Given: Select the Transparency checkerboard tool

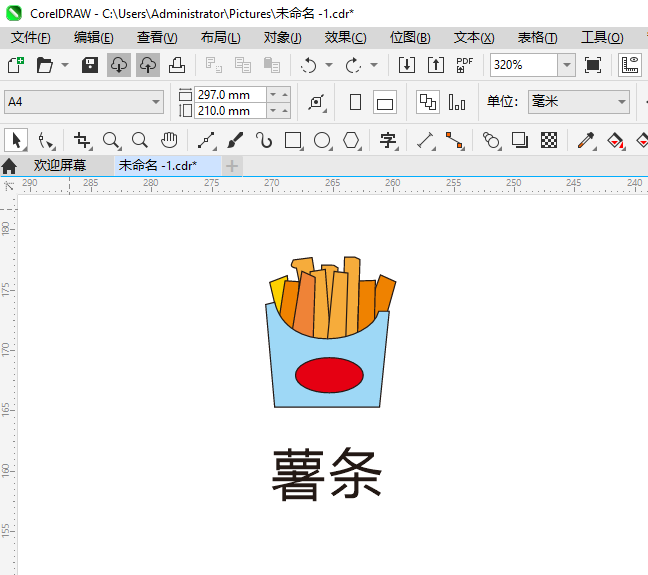Looking at the screenshot, I should tap(549, 141).
